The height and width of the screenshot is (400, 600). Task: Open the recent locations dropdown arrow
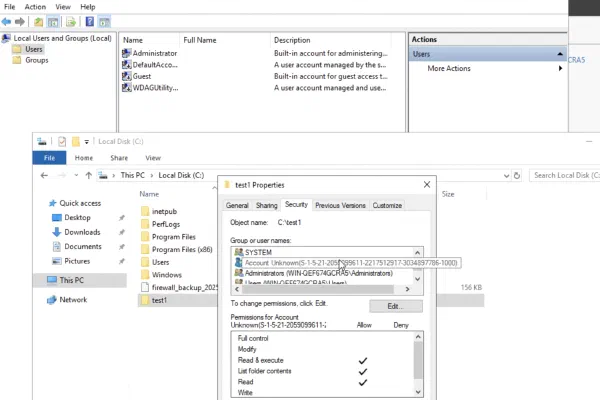pyautogui.click(x=76, y=175)
